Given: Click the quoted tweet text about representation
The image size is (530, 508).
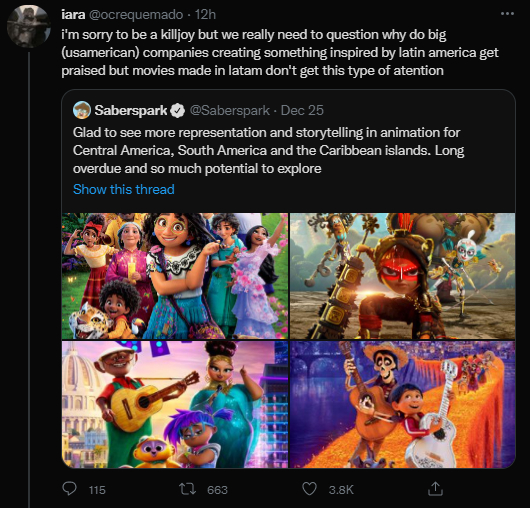Looking at the screenshot, I should [268, 150].
